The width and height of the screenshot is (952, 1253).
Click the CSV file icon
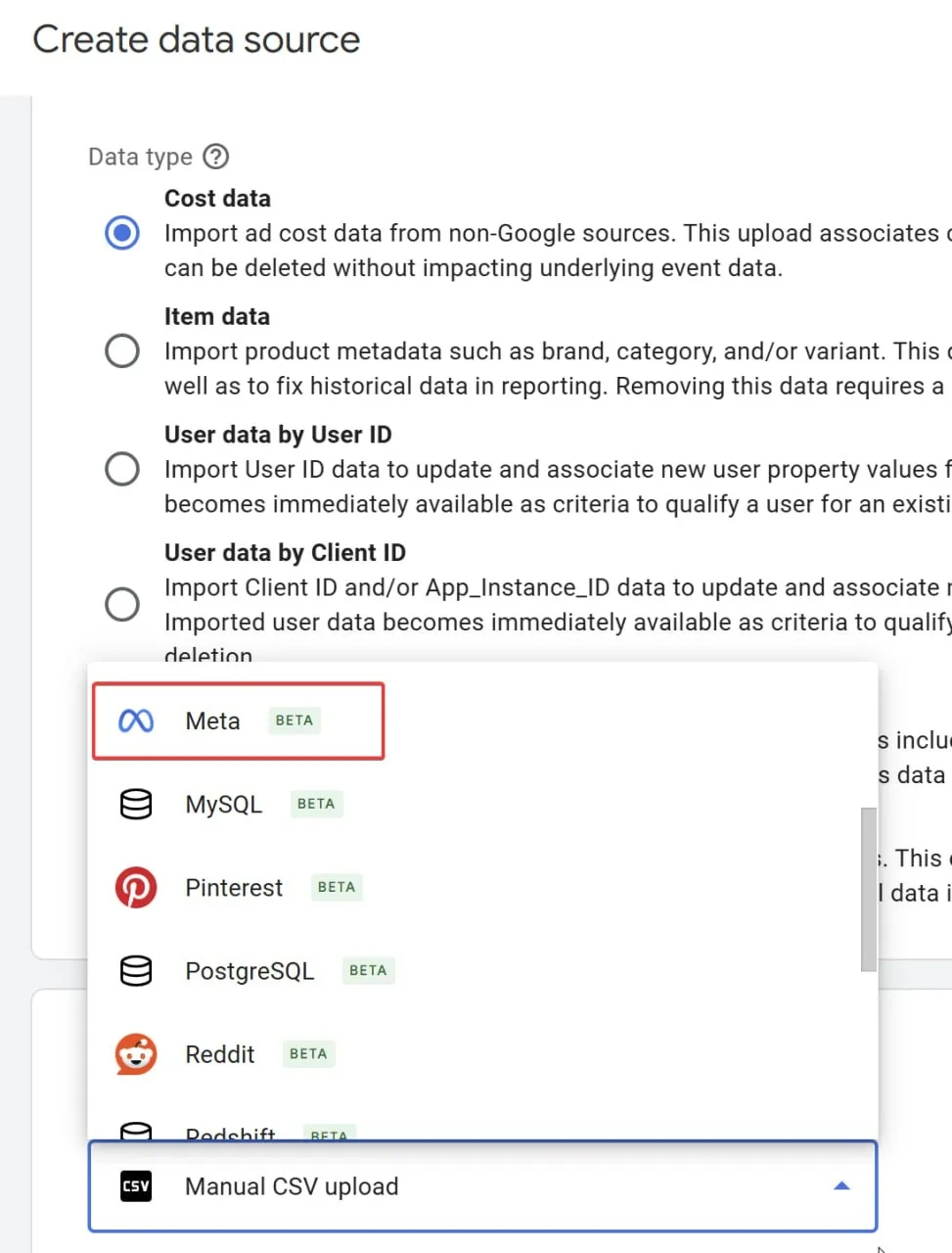coord(136,1186)
